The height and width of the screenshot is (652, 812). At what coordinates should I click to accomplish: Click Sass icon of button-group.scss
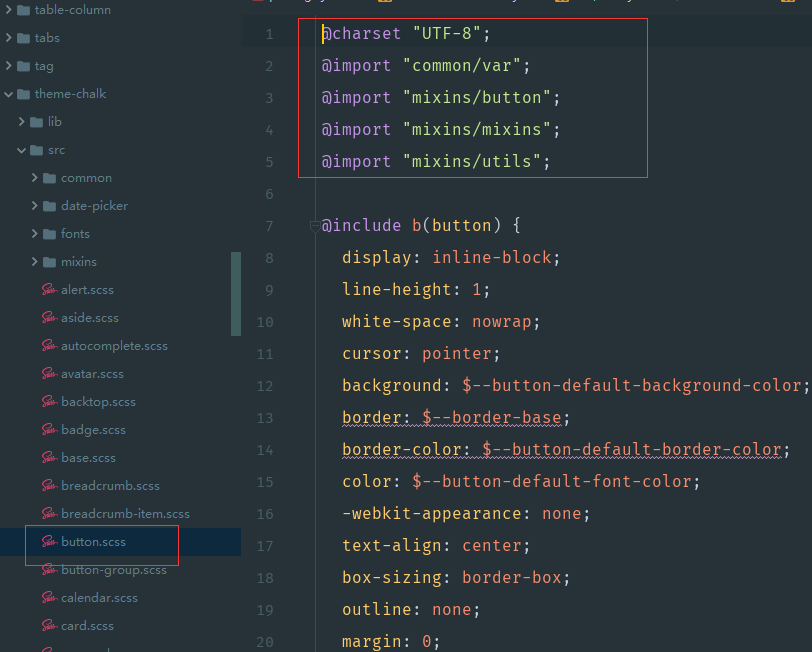pyautogui.click(x=49, y=570)
